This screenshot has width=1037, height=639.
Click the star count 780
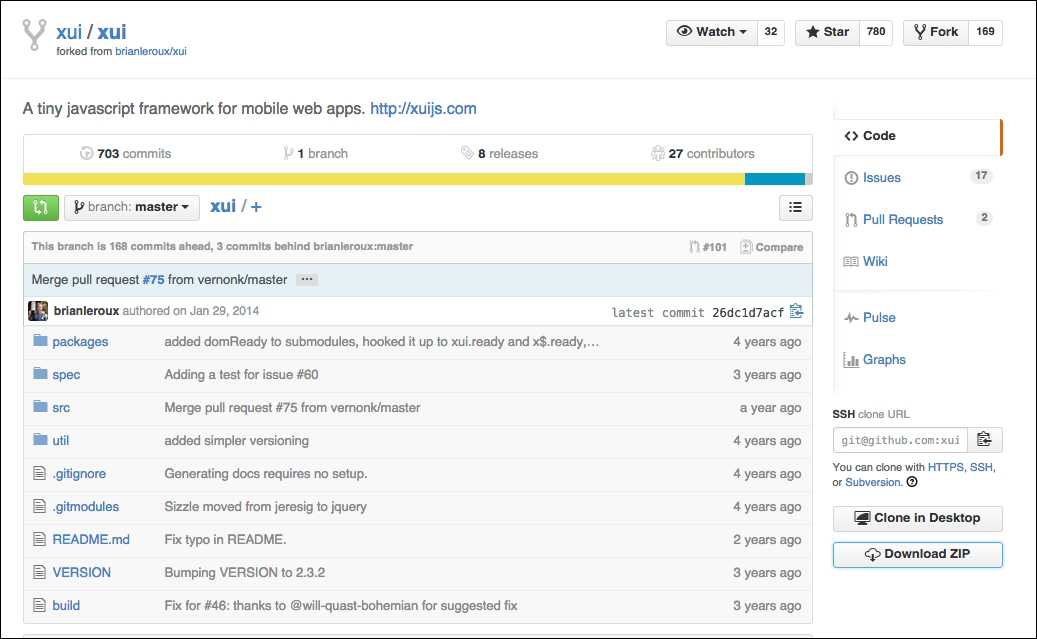click(876, 32)
